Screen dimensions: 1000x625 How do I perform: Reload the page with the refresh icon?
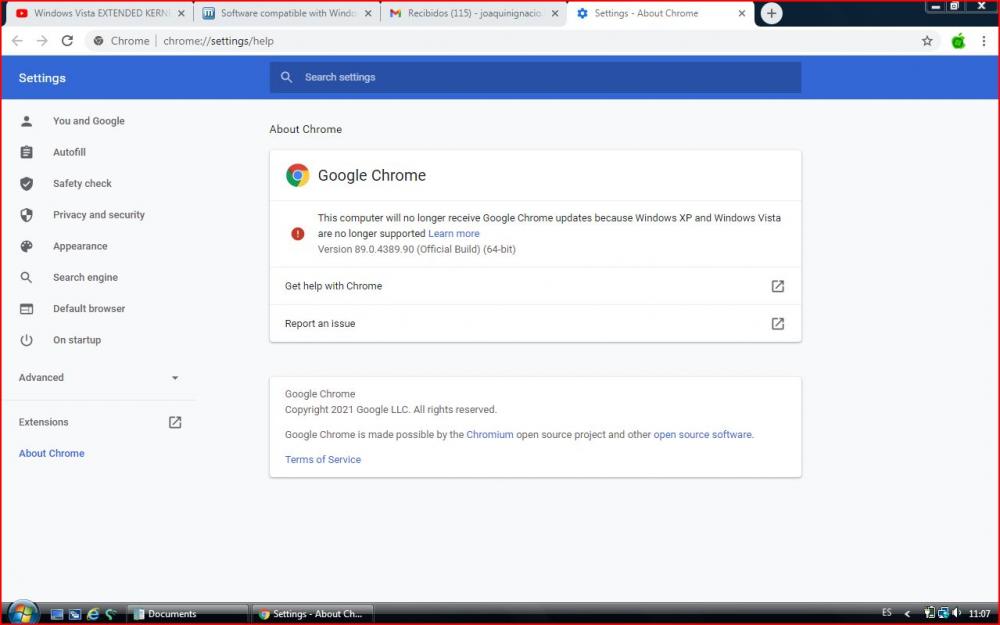(x=67, y=41)
